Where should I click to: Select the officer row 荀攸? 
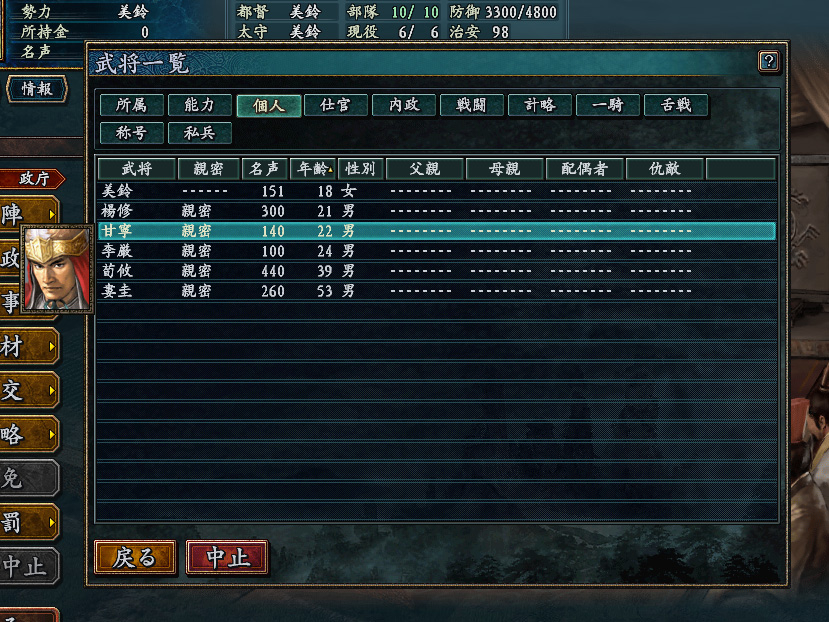coord(437,271)
